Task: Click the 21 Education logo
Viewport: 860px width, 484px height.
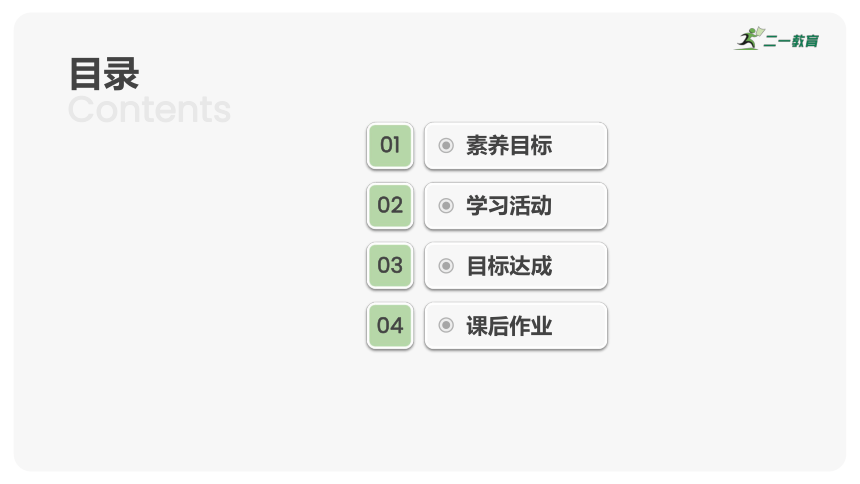Action: (x=777, y=39)
